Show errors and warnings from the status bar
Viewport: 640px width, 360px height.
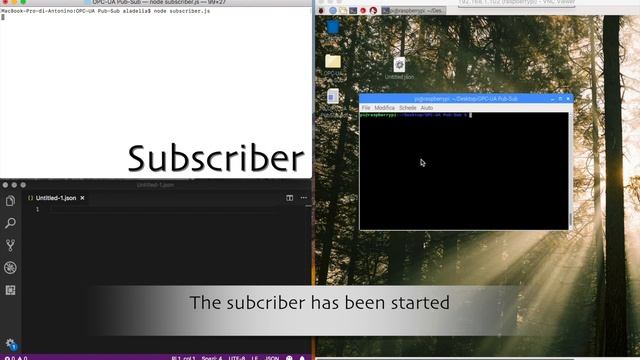pyautogui.click(x=16, y=358)
